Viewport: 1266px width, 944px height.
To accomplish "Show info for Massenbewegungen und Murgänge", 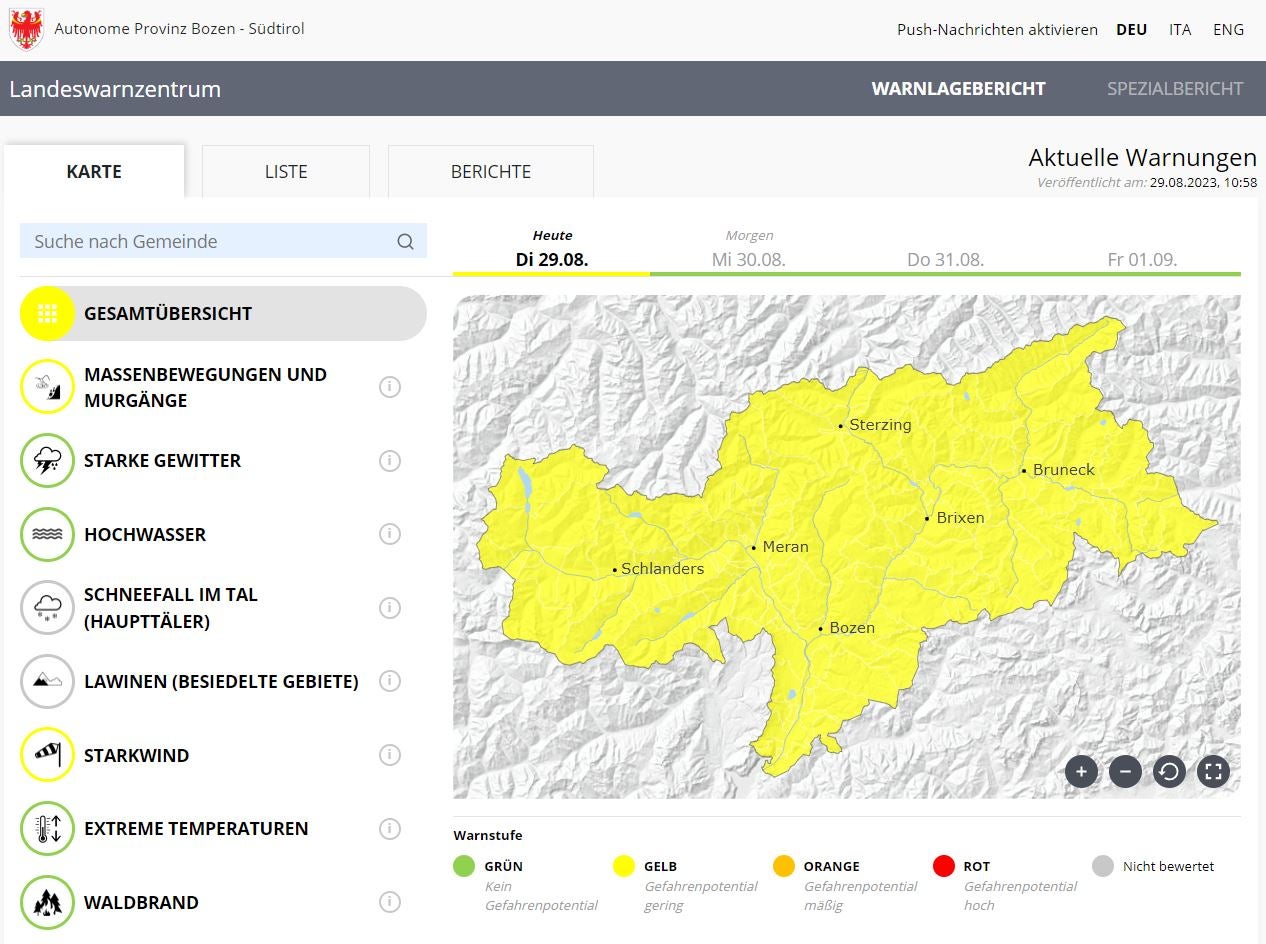I will pyautogui.click(x=390, y=387).
